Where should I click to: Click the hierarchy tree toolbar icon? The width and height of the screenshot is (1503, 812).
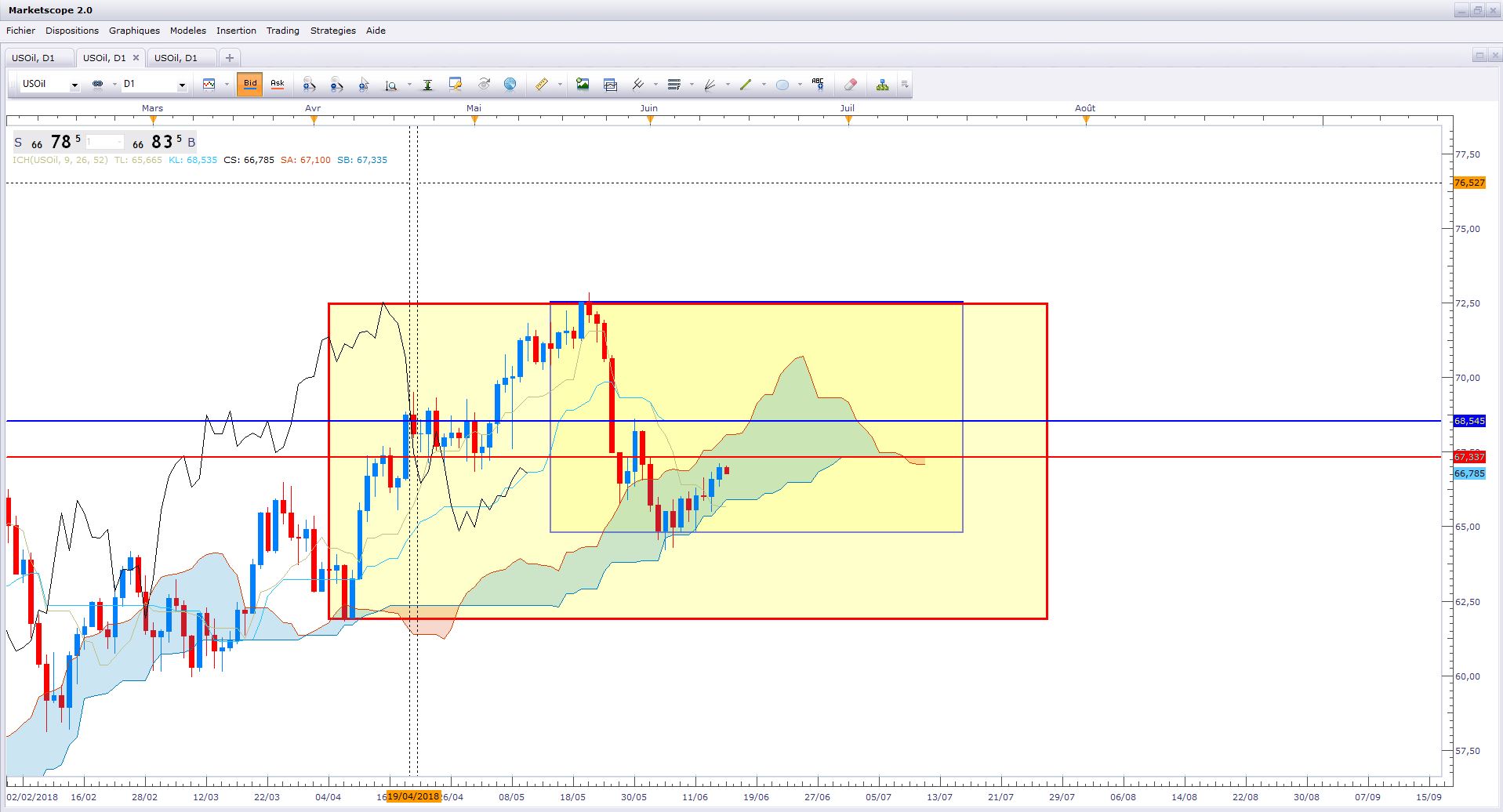[883, 85]
